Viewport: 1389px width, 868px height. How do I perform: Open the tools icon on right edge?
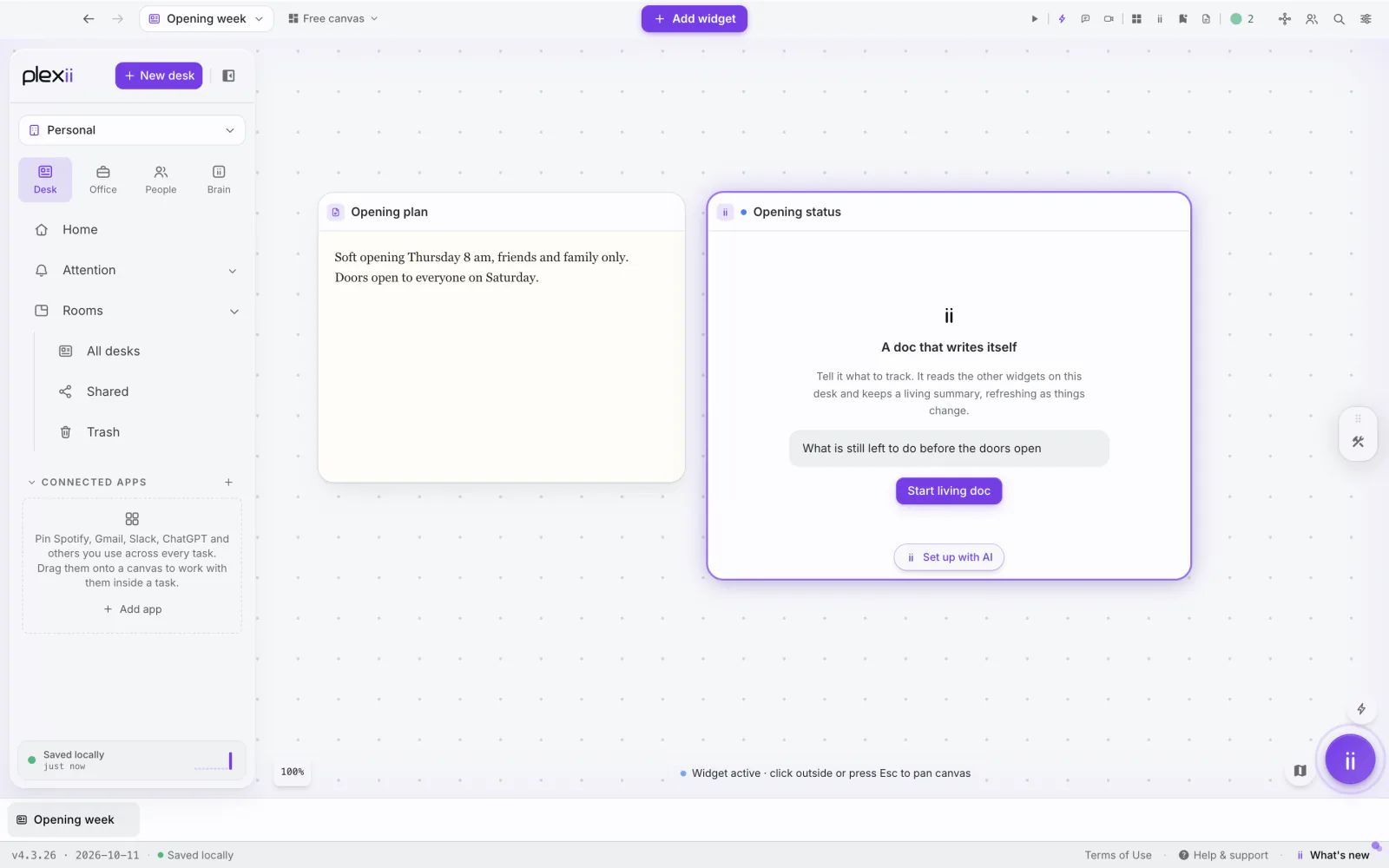(x=1358, y=442)
